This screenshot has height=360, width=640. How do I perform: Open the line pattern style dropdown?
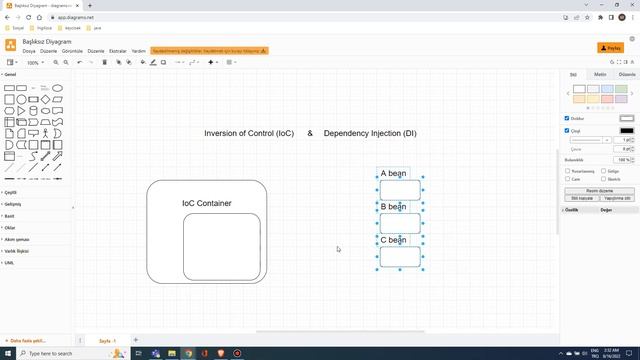[x=590, y=140]
